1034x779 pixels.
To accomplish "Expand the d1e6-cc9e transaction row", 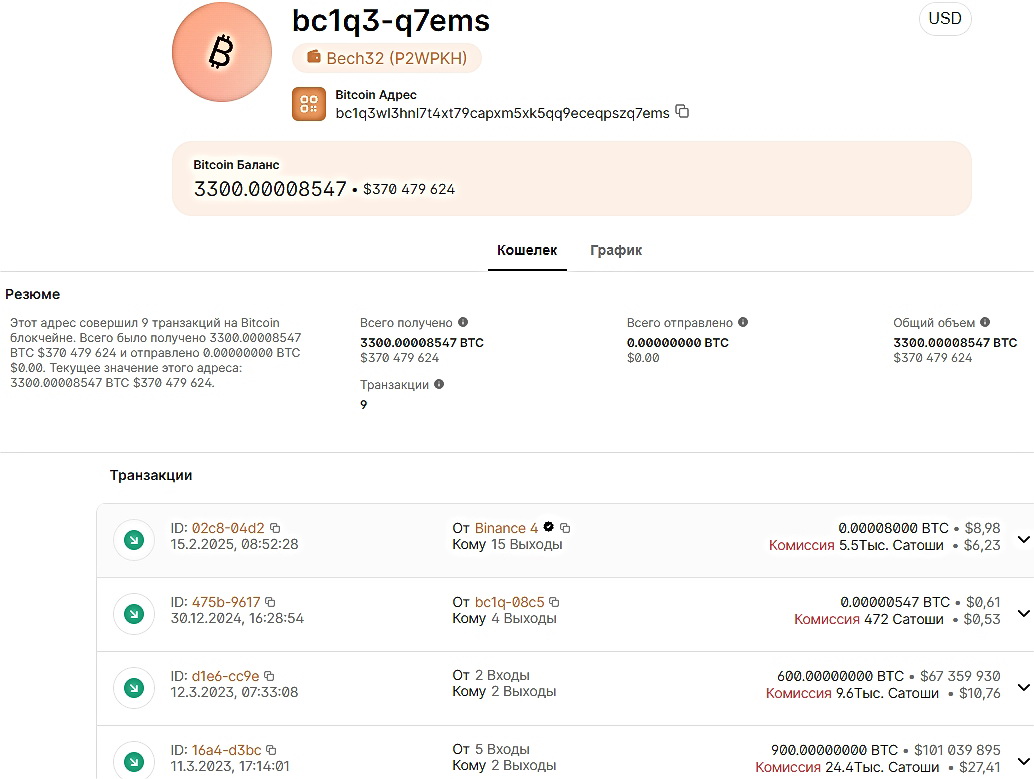I will 1022,688.
